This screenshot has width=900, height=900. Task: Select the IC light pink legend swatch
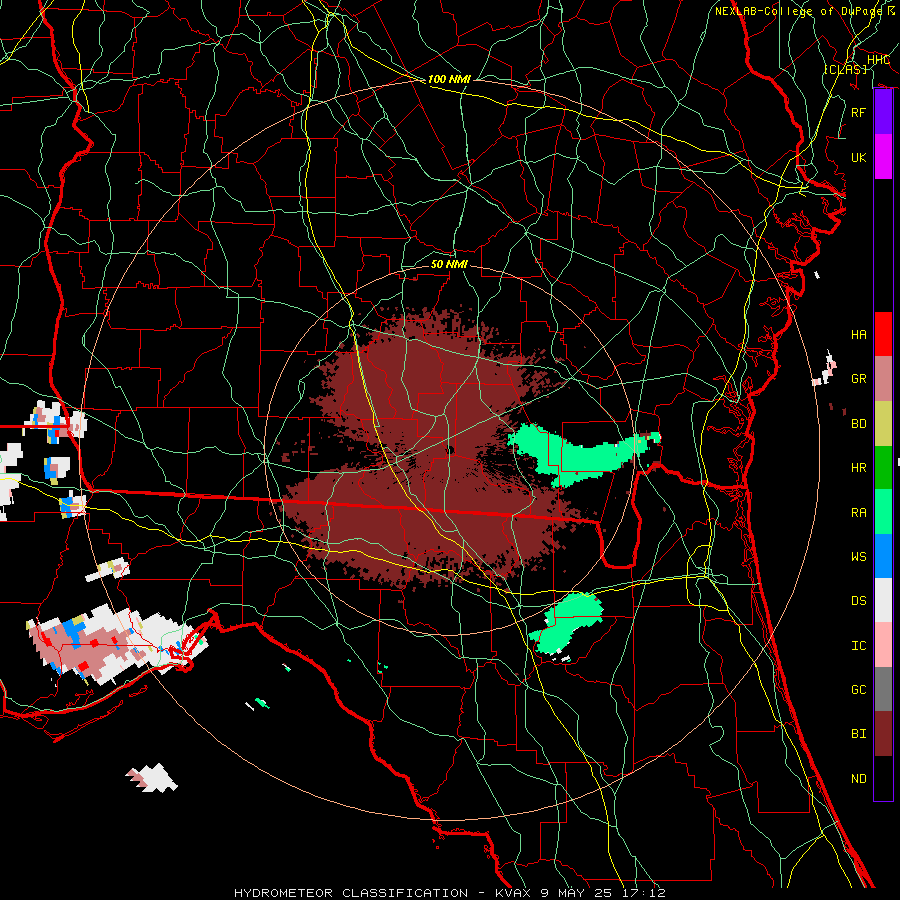tap(883, 645)
